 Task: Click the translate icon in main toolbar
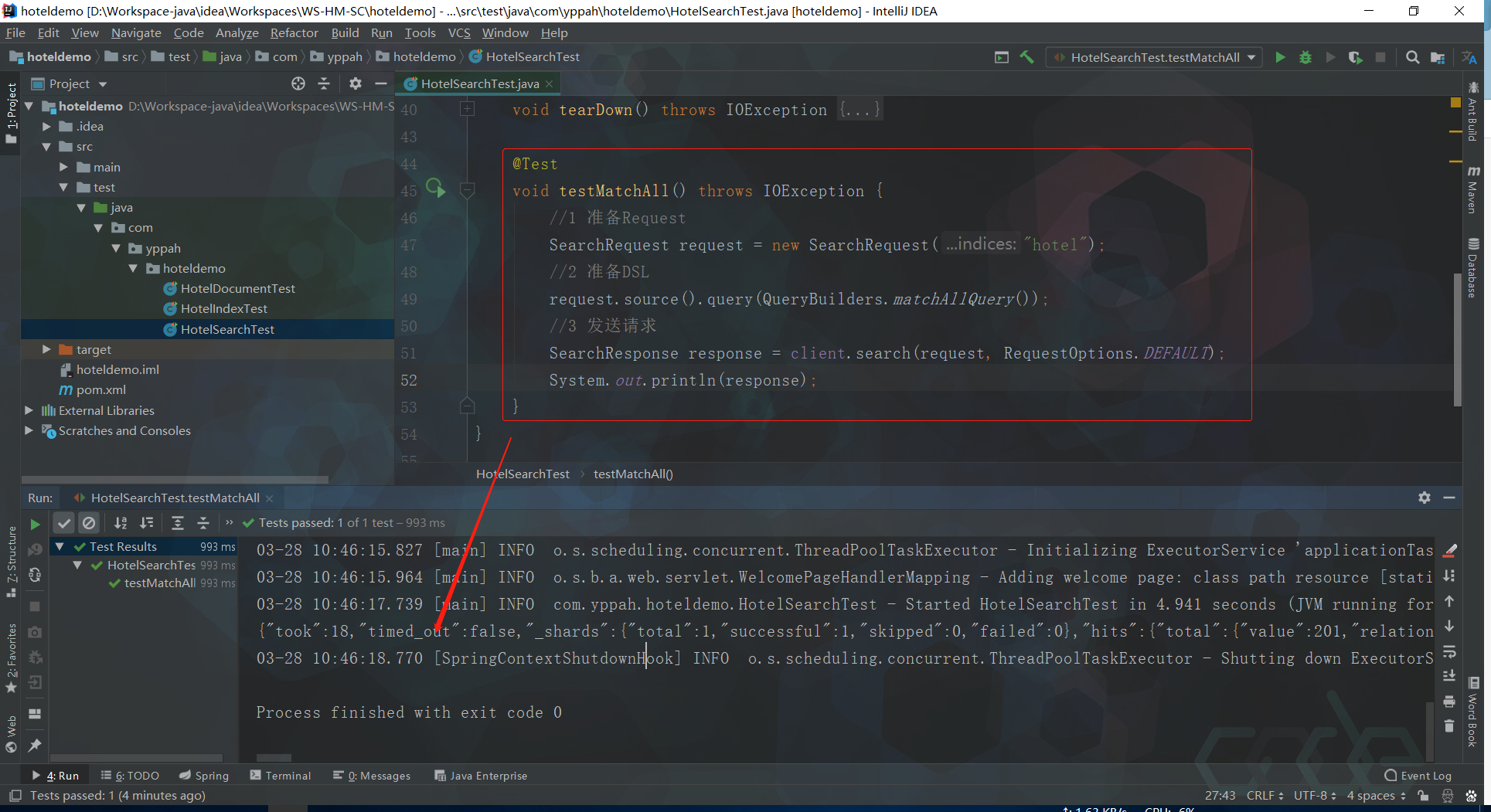1469,57
